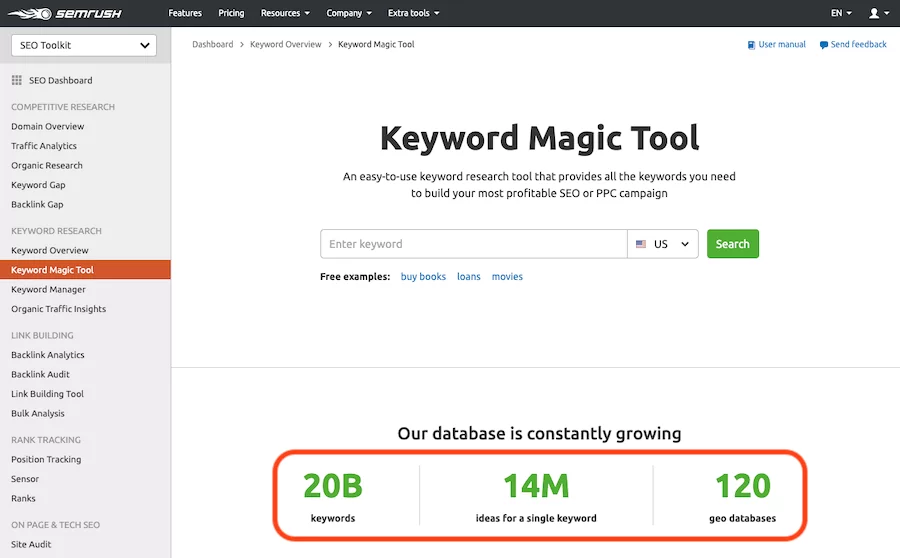Open the Resources menu
Screen dimensions: 900x558
(x=285, y=14)
